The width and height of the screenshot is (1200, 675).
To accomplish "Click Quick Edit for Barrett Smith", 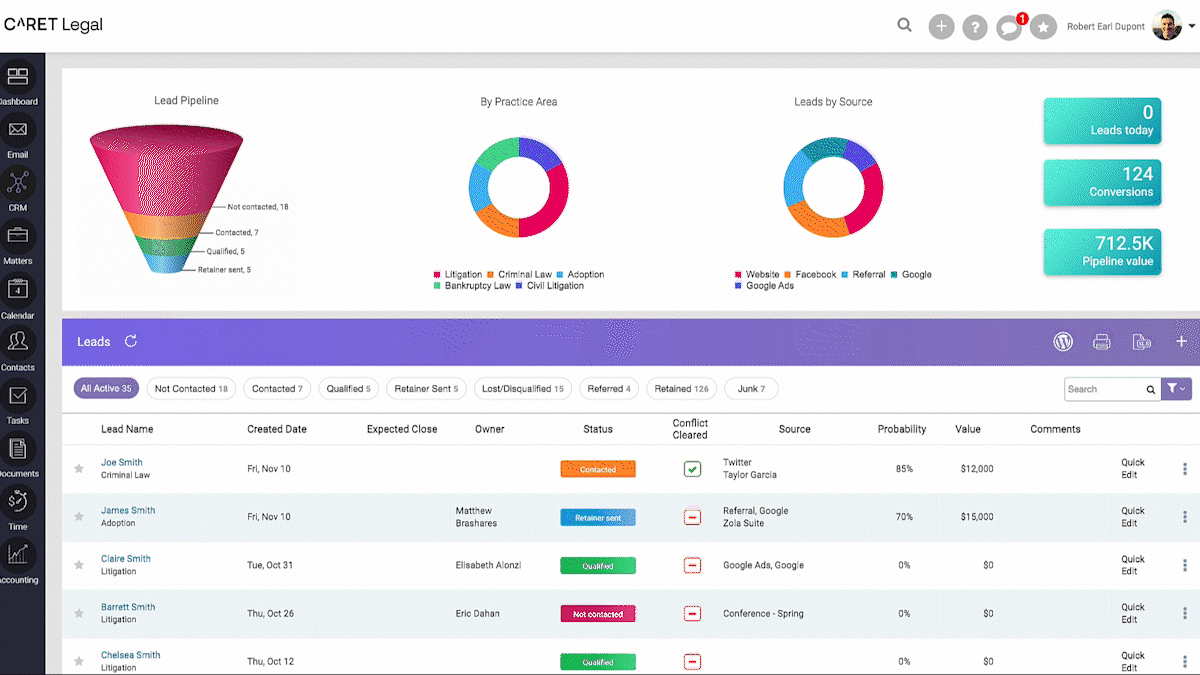I will coord(1132,613).
